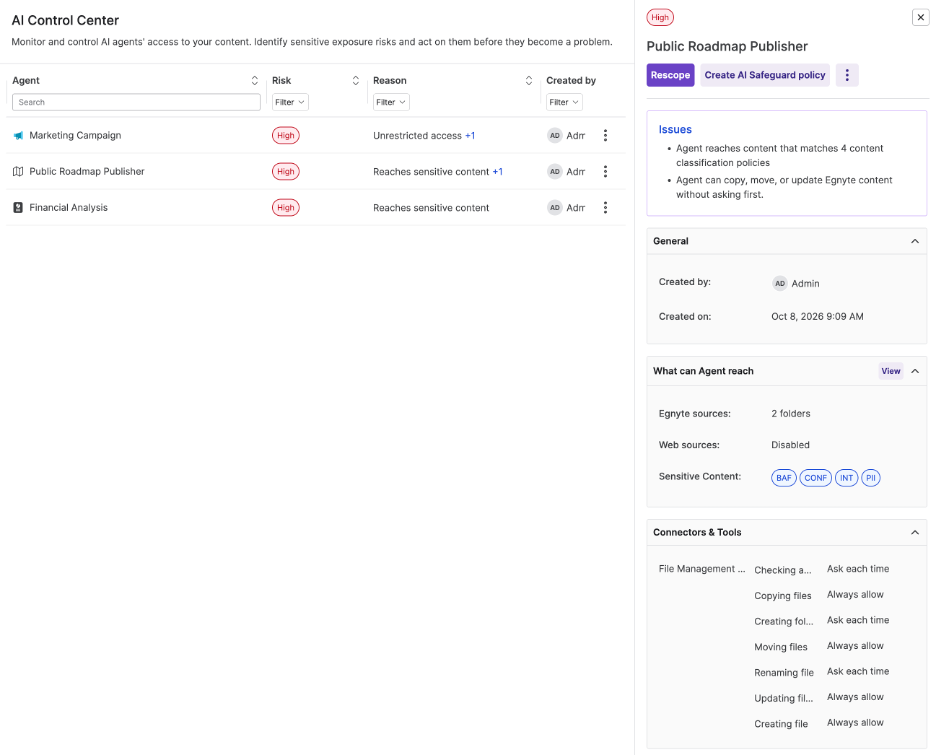This screenshot has height=756, width=936.
Task: Click the High badge atop the detail panel
Action: [660, 17]
